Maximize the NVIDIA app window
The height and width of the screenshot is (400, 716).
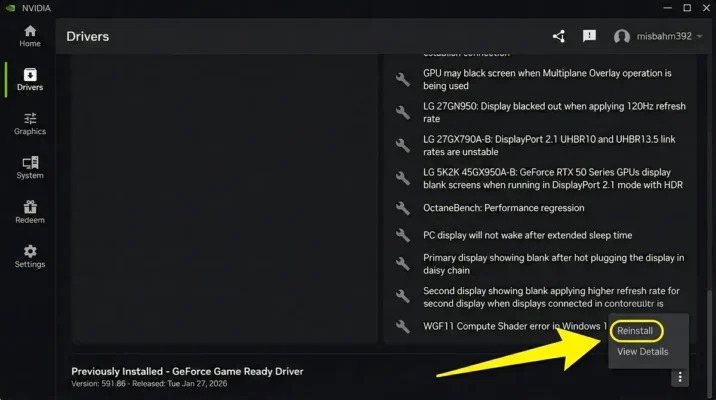pyautogui.click(x=687, y=8)
